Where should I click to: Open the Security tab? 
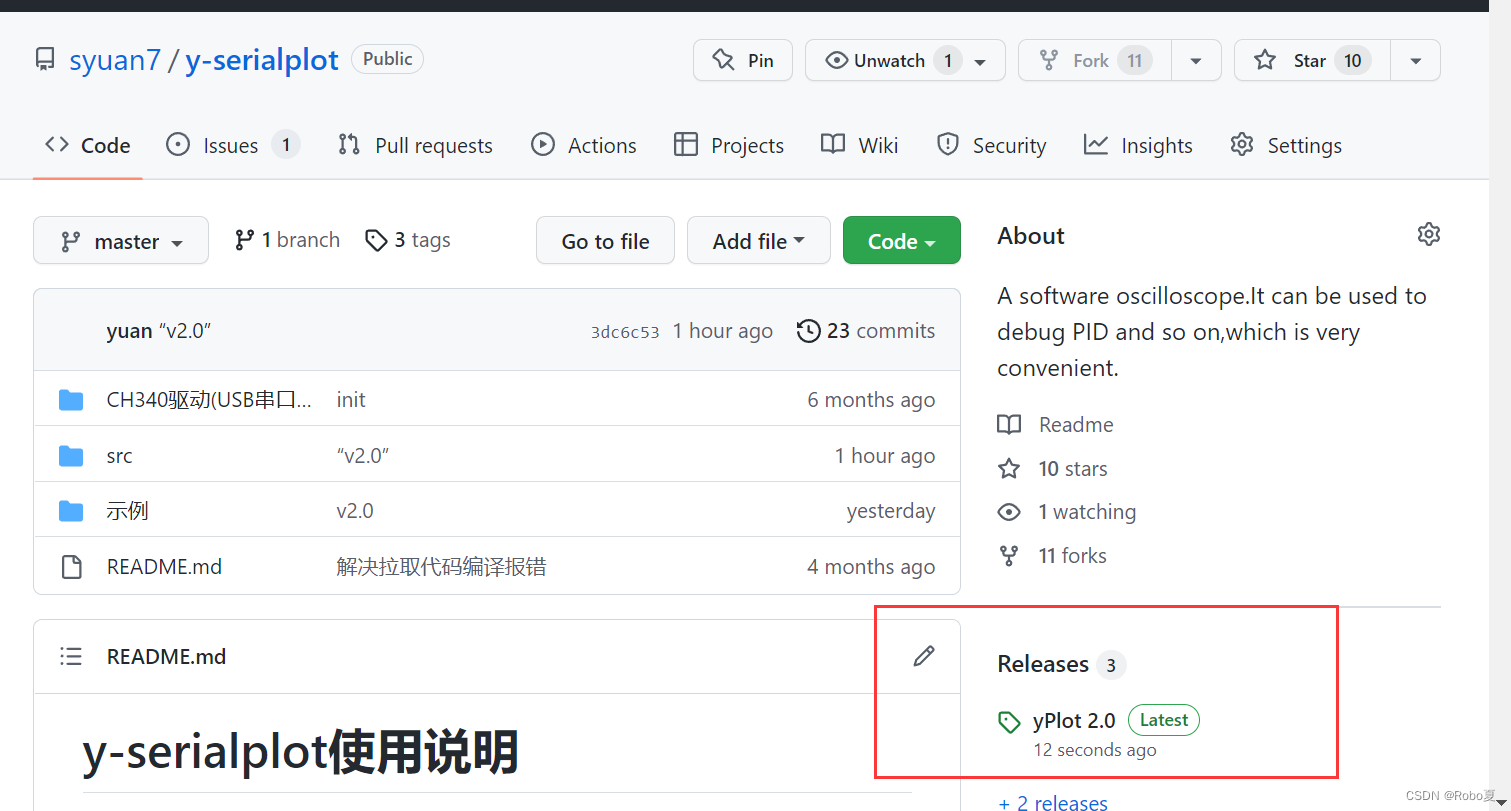point(991,145)
